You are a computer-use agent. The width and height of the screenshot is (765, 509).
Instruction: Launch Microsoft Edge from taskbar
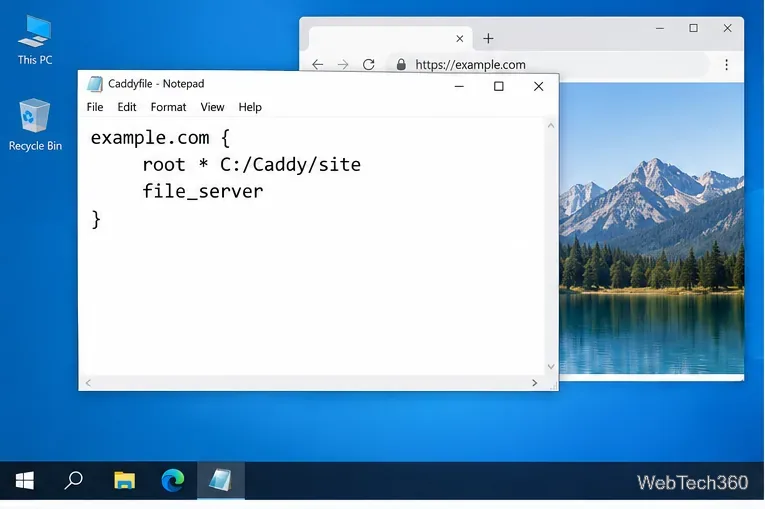pyautogui.click(x=173, y=480)
